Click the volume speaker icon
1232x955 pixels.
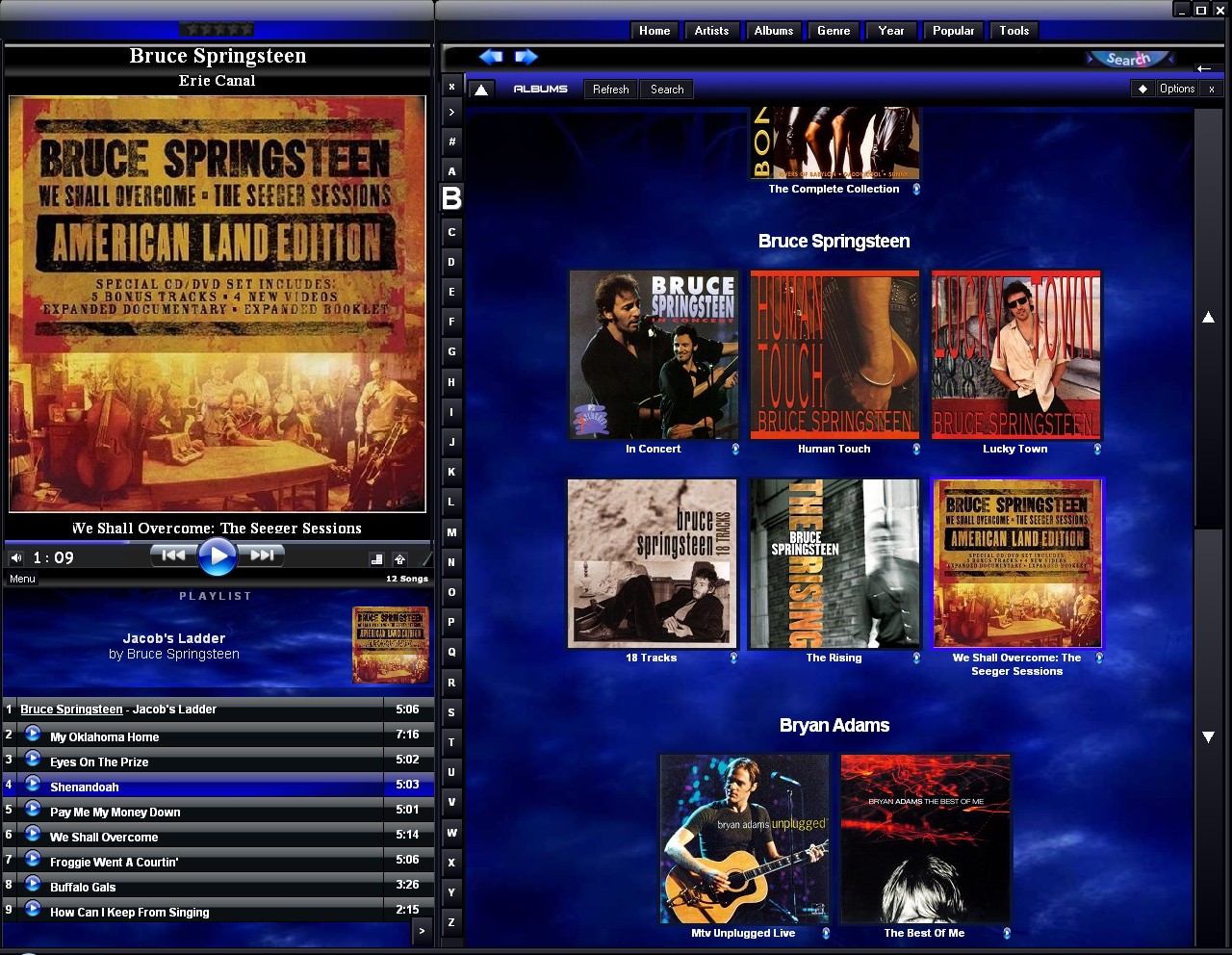pos(16,558)
